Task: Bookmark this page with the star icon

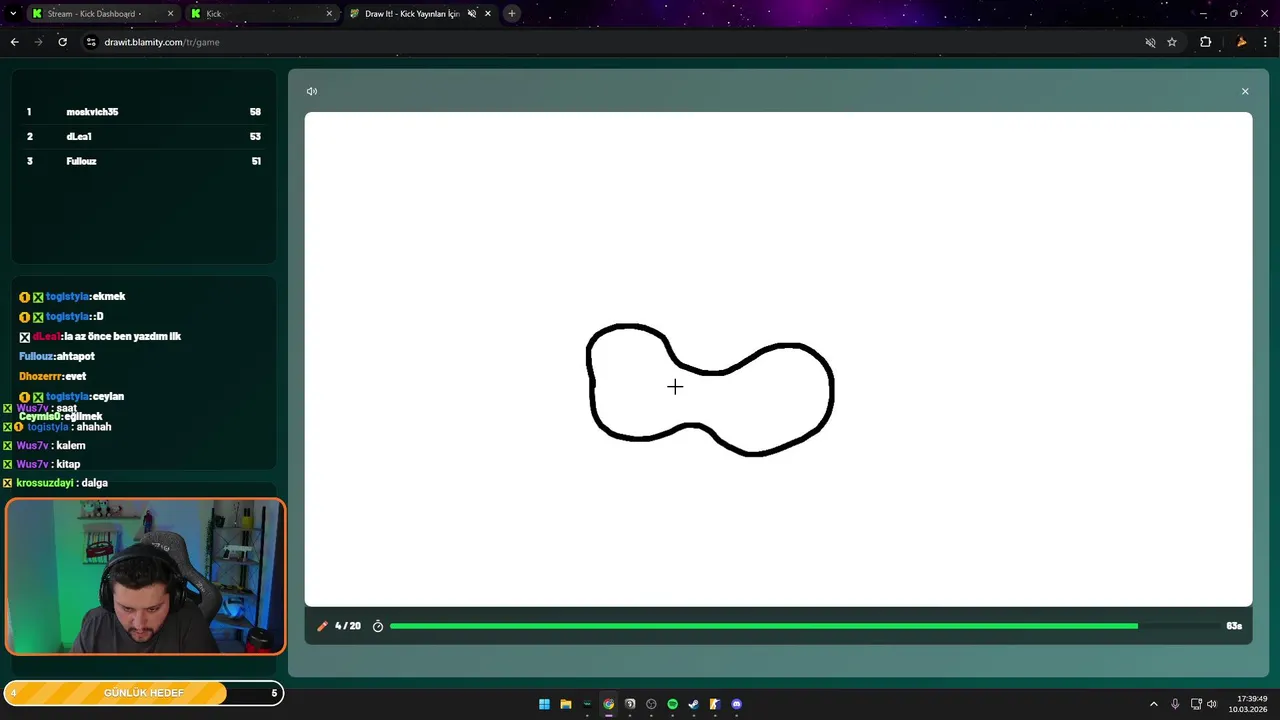Action: (1172, 42)
